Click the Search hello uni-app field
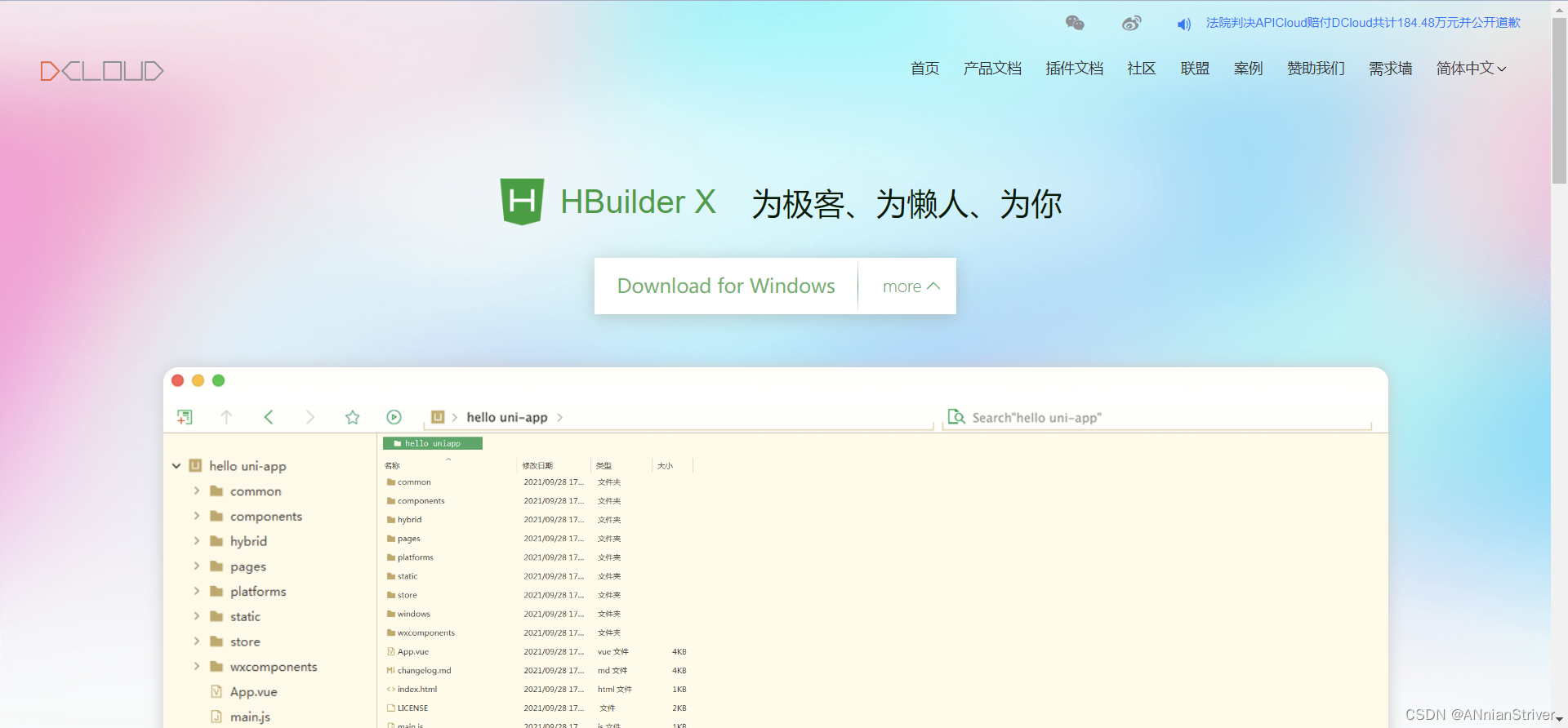The height and width of the screenshot is (728, 1568). [1156, 418]
